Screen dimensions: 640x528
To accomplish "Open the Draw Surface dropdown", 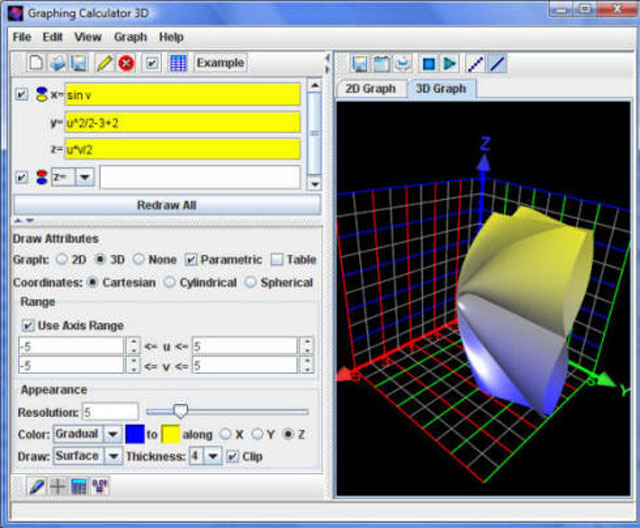I will [x=113, y=456].
